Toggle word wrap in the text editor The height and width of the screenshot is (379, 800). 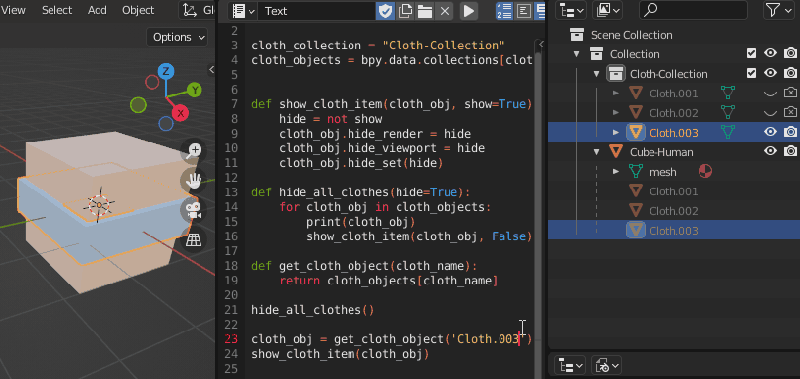523,11
